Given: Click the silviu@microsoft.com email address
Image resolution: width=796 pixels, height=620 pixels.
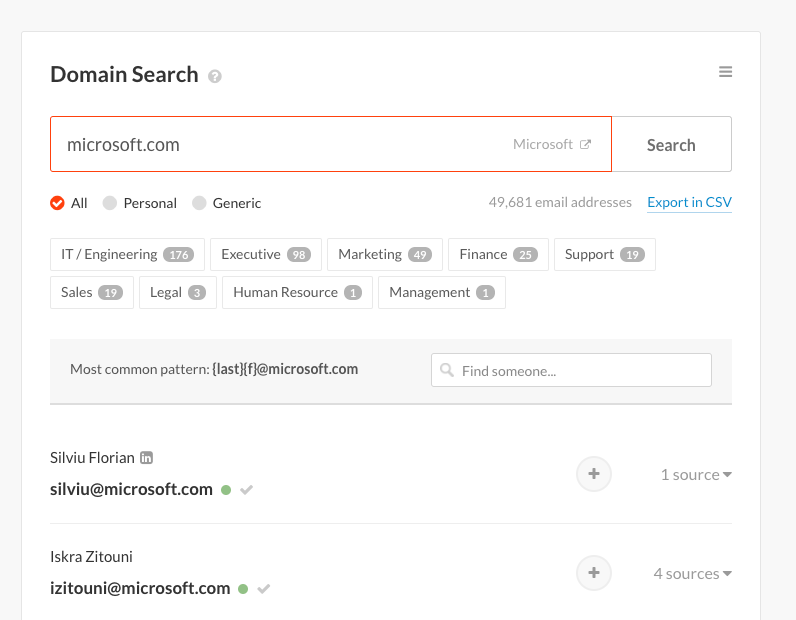Looking at the screenshot, I should coord(131,490).
